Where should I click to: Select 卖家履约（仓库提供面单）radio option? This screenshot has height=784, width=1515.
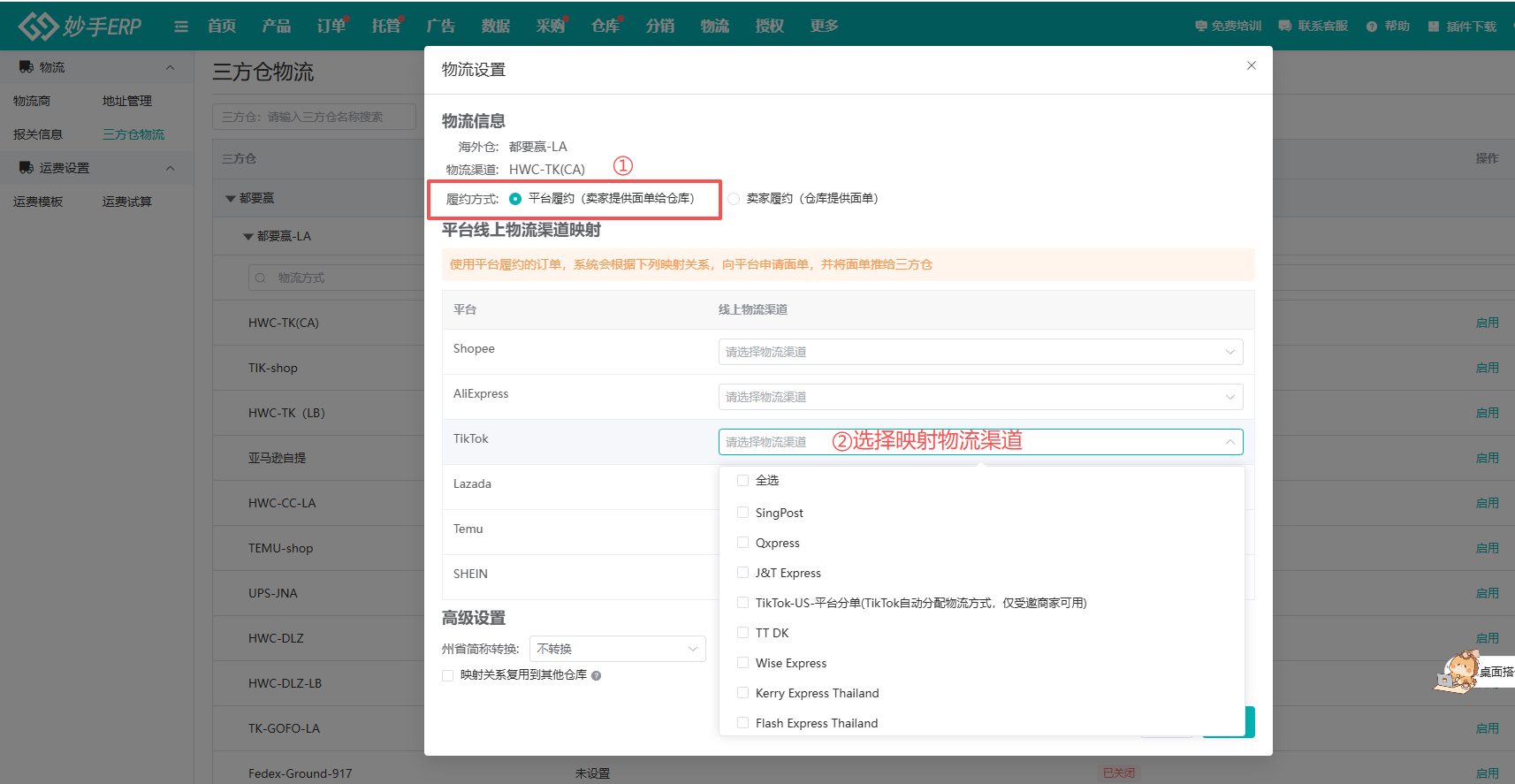coord(734,199)
